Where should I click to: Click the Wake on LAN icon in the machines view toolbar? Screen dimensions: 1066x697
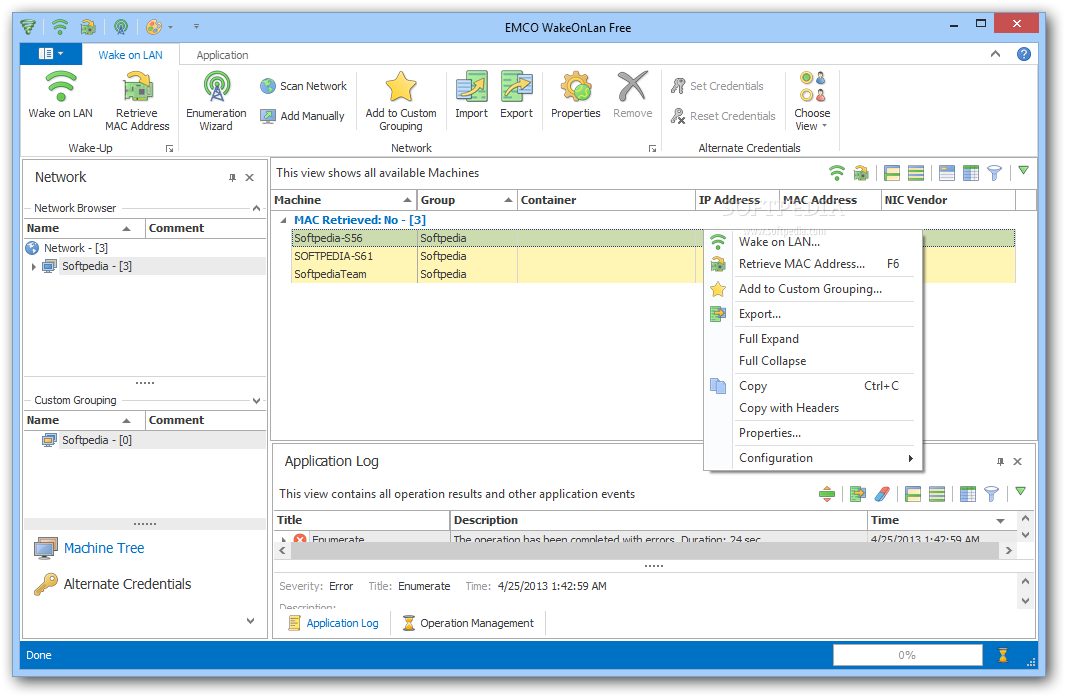837,173
